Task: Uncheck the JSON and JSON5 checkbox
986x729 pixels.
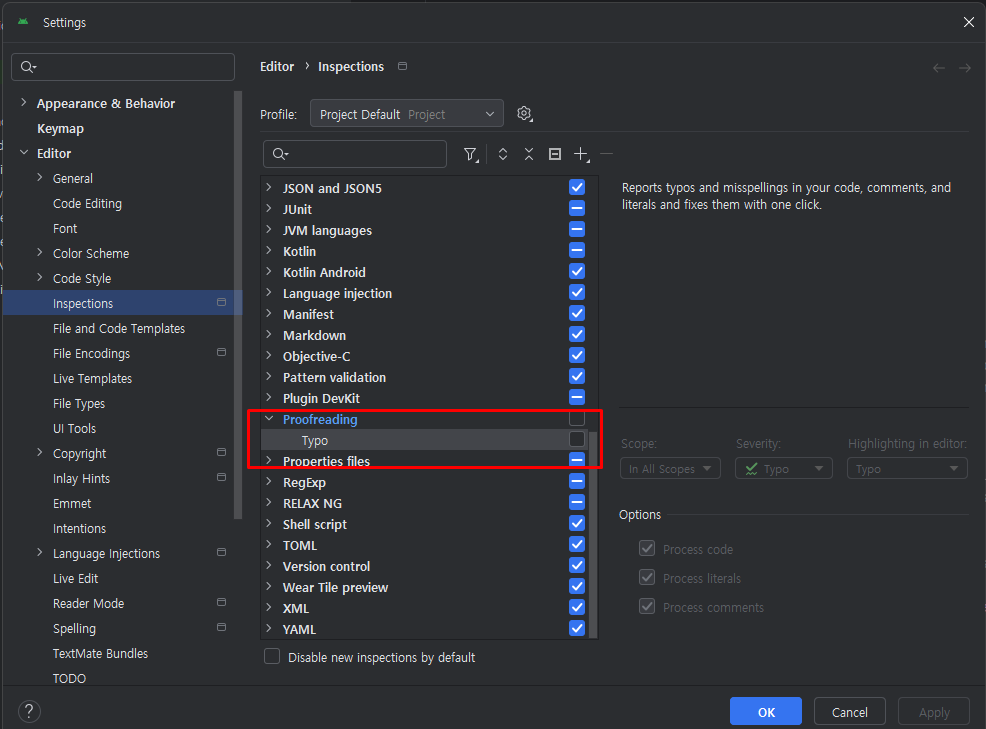Action: point(577,187)
